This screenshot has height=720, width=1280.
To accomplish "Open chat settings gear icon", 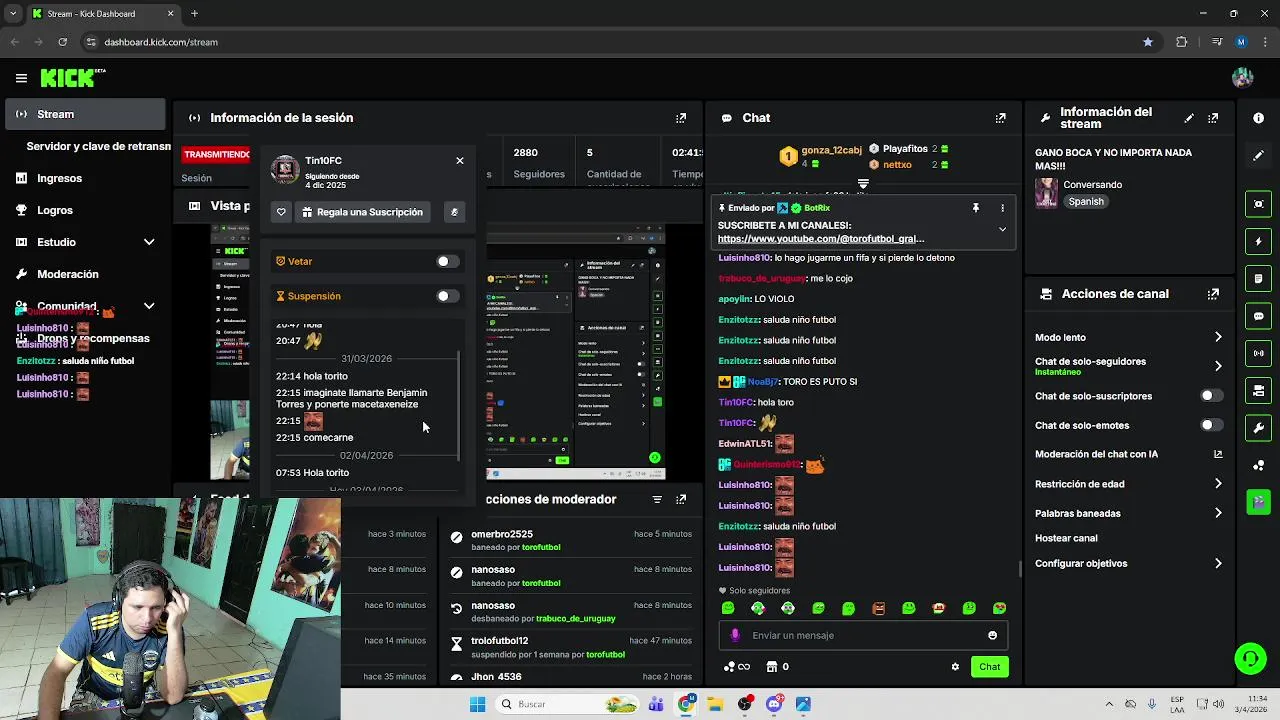I will (x=955, y=667).
